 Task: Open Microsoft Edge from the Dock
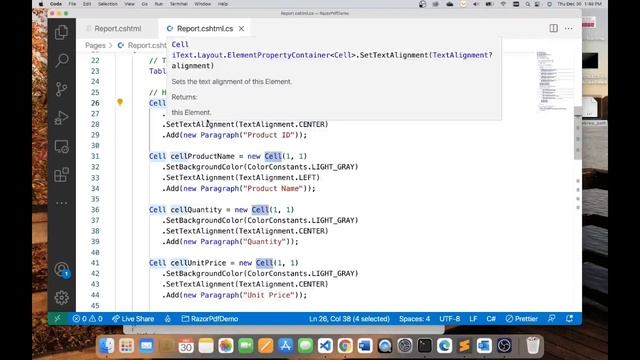click(444, 346)
